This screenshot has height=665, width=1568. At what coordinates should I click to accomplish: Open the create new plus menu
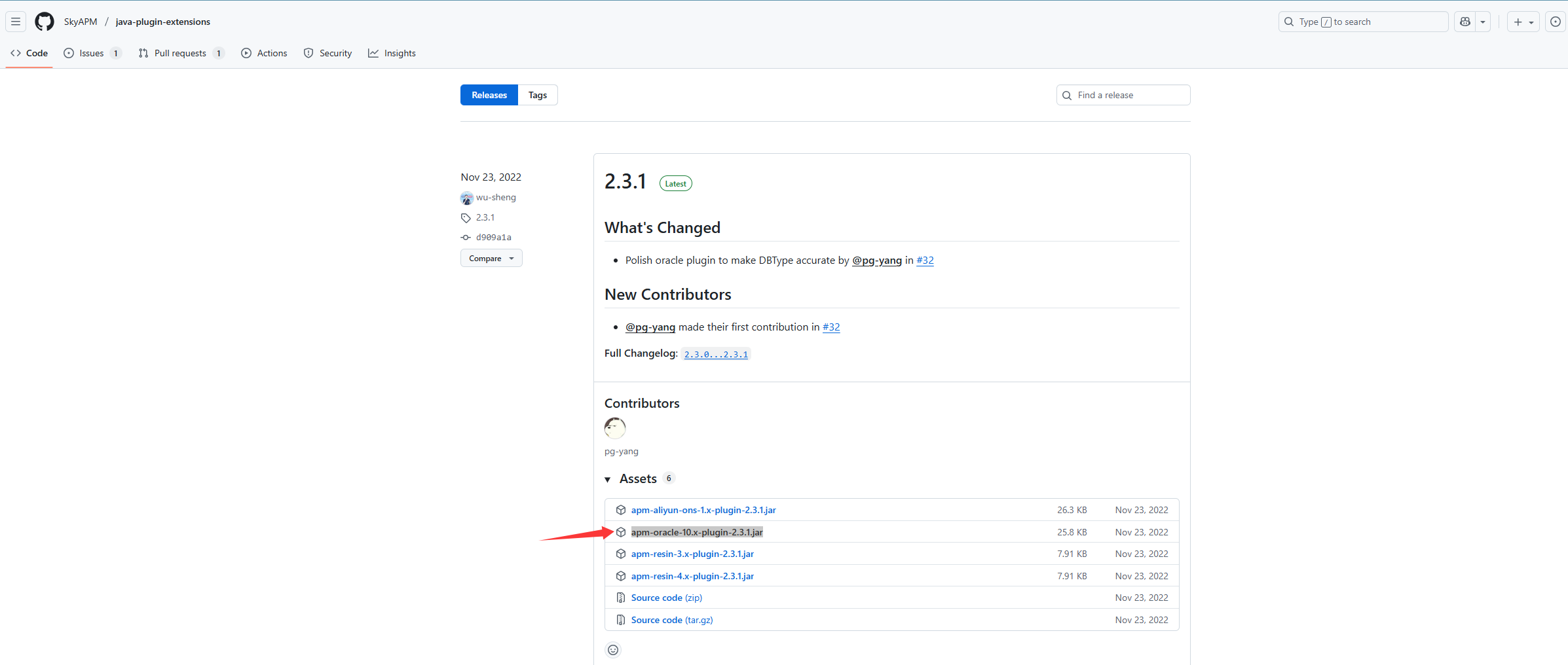1523,22
